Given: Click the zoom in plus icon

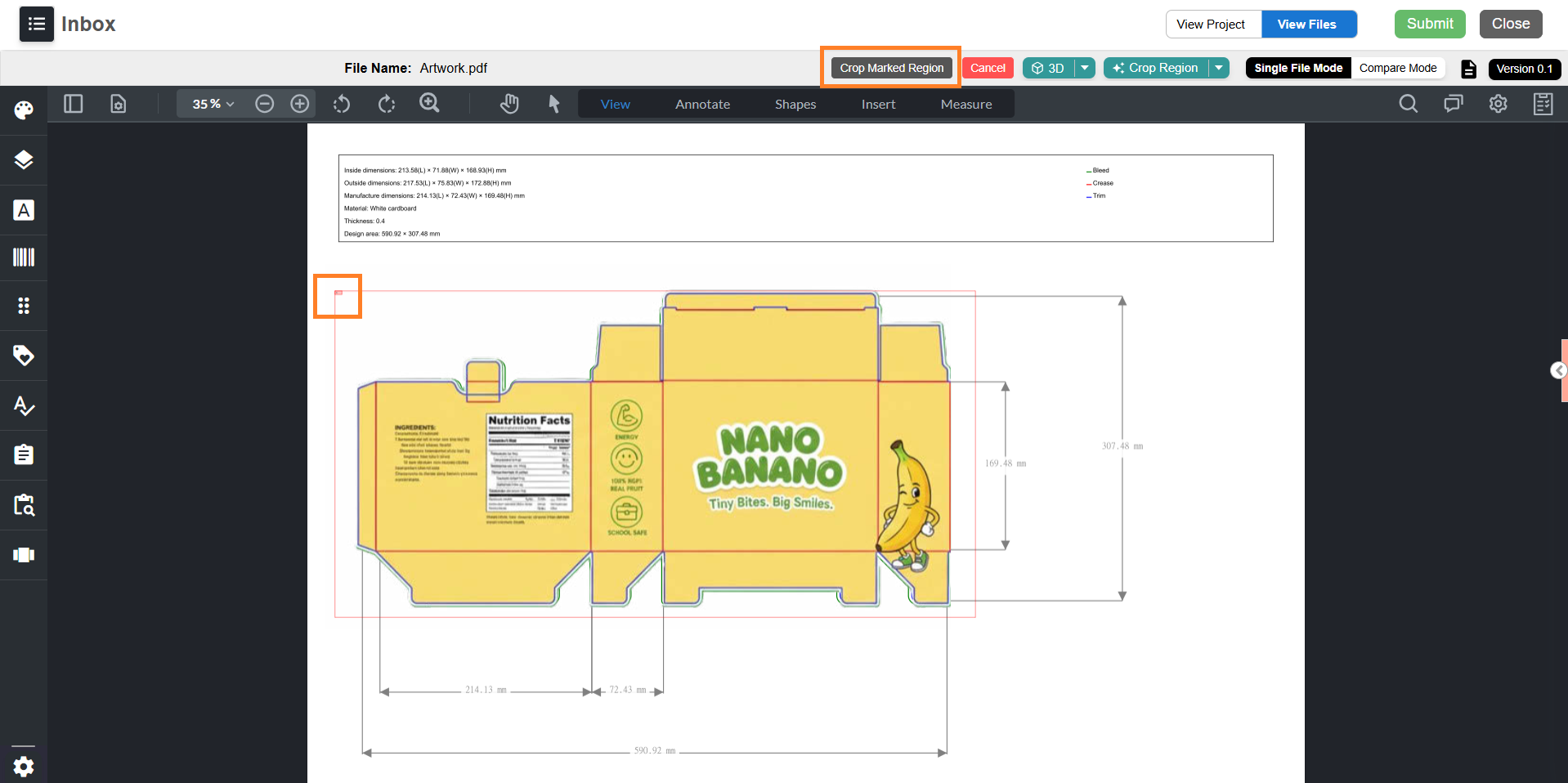Looking at the screenshot, I should tap(300, 104).
